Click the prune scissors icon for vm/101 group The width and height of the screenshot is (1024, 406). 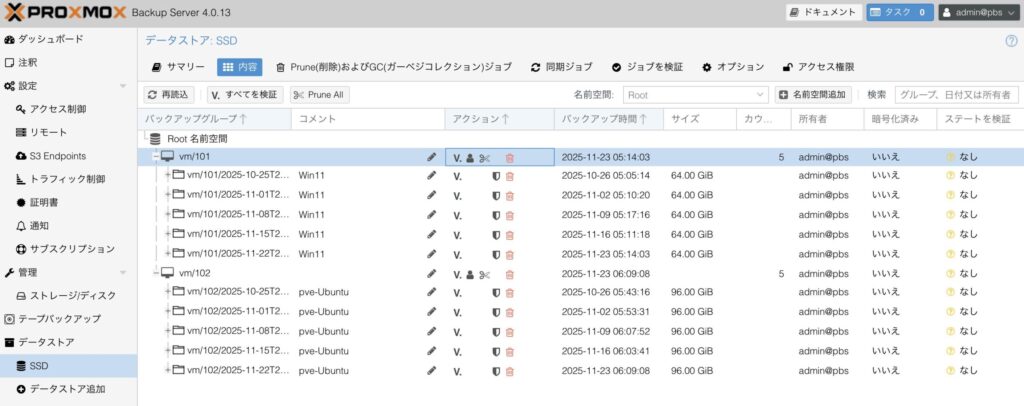(x=484, y=158)
